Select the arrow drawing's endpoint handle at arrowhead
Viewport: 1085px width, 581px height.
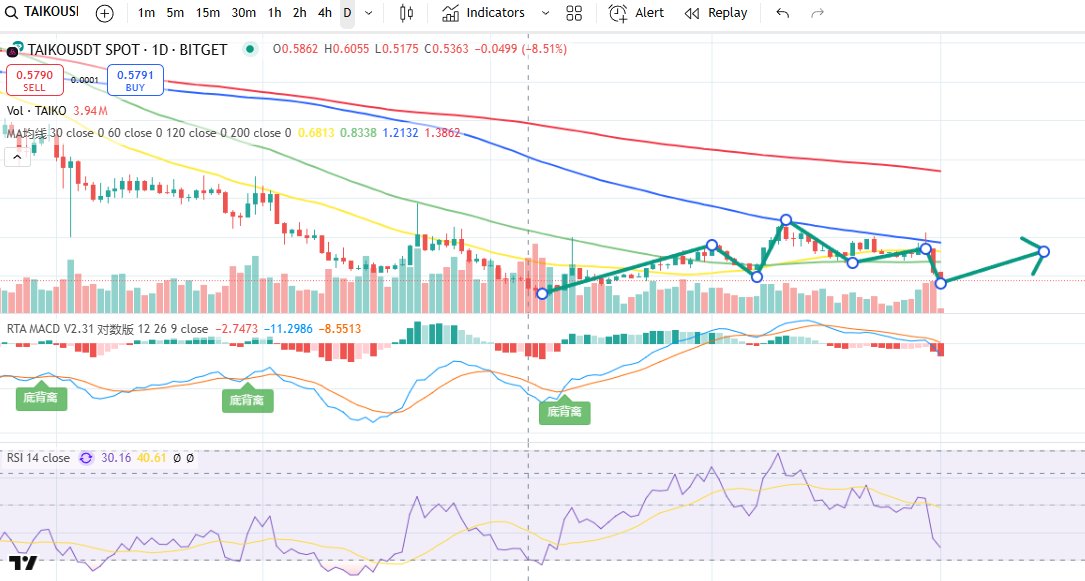coord(1043,252)
